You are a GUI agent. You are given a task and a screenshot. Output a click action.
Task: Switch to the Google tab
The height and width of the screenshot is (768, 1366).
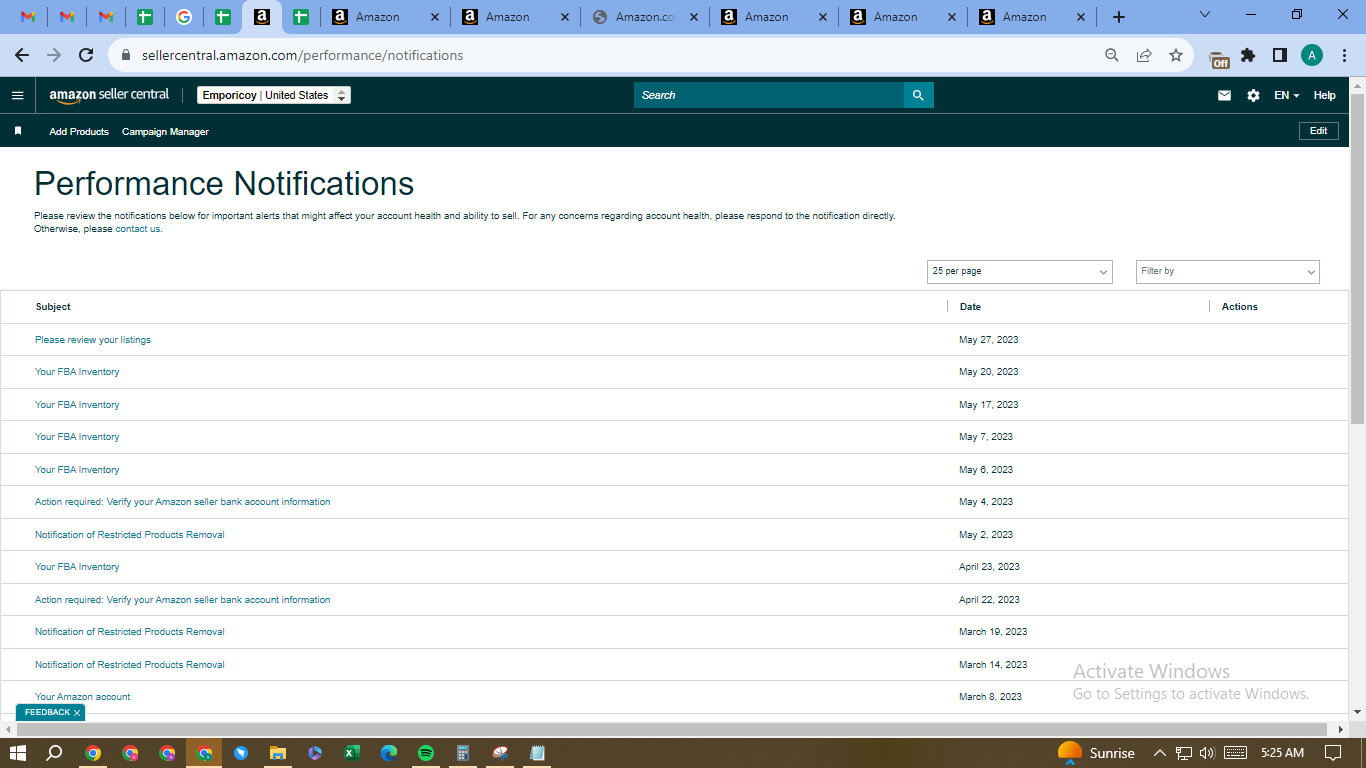(x=183, y=17)
